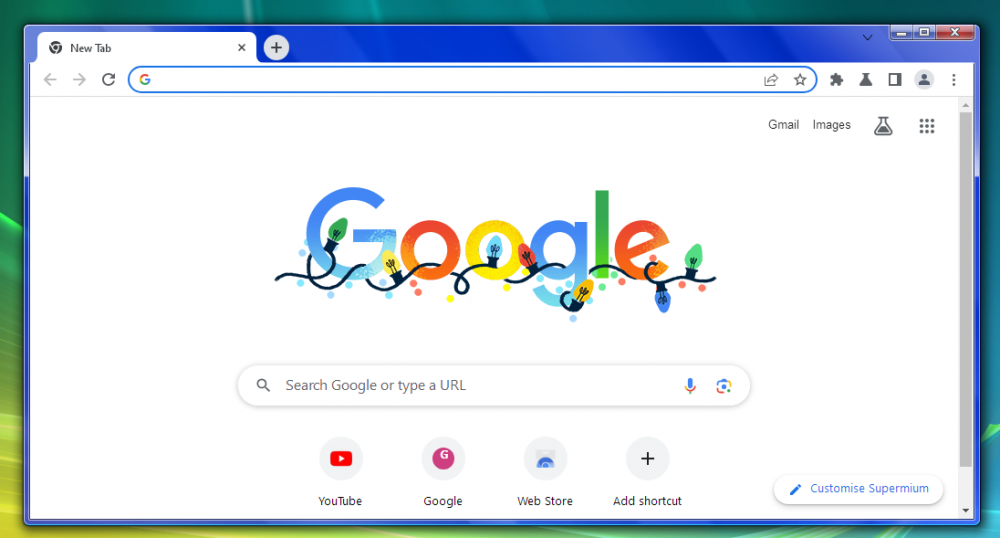Expand the tab search chevron
The height and width of the screenshot is (538, 1000).
867,38
